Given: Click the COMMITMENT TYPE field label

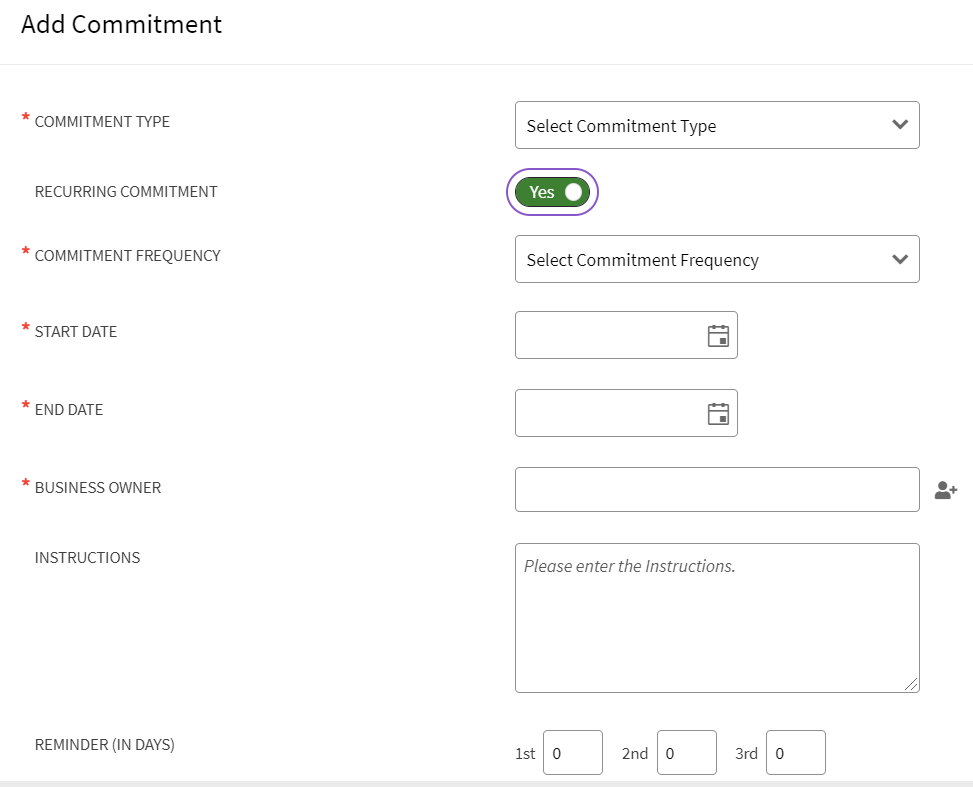Looking at the screenshot, I should point(102,122).
